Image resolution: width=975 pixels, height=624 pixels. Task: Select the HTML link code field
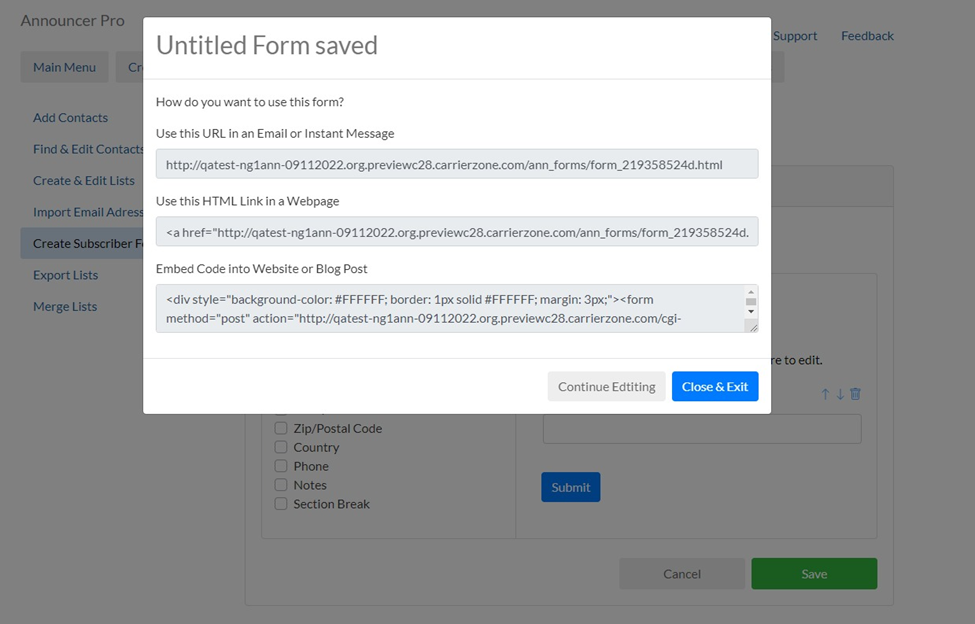(457, 232)
